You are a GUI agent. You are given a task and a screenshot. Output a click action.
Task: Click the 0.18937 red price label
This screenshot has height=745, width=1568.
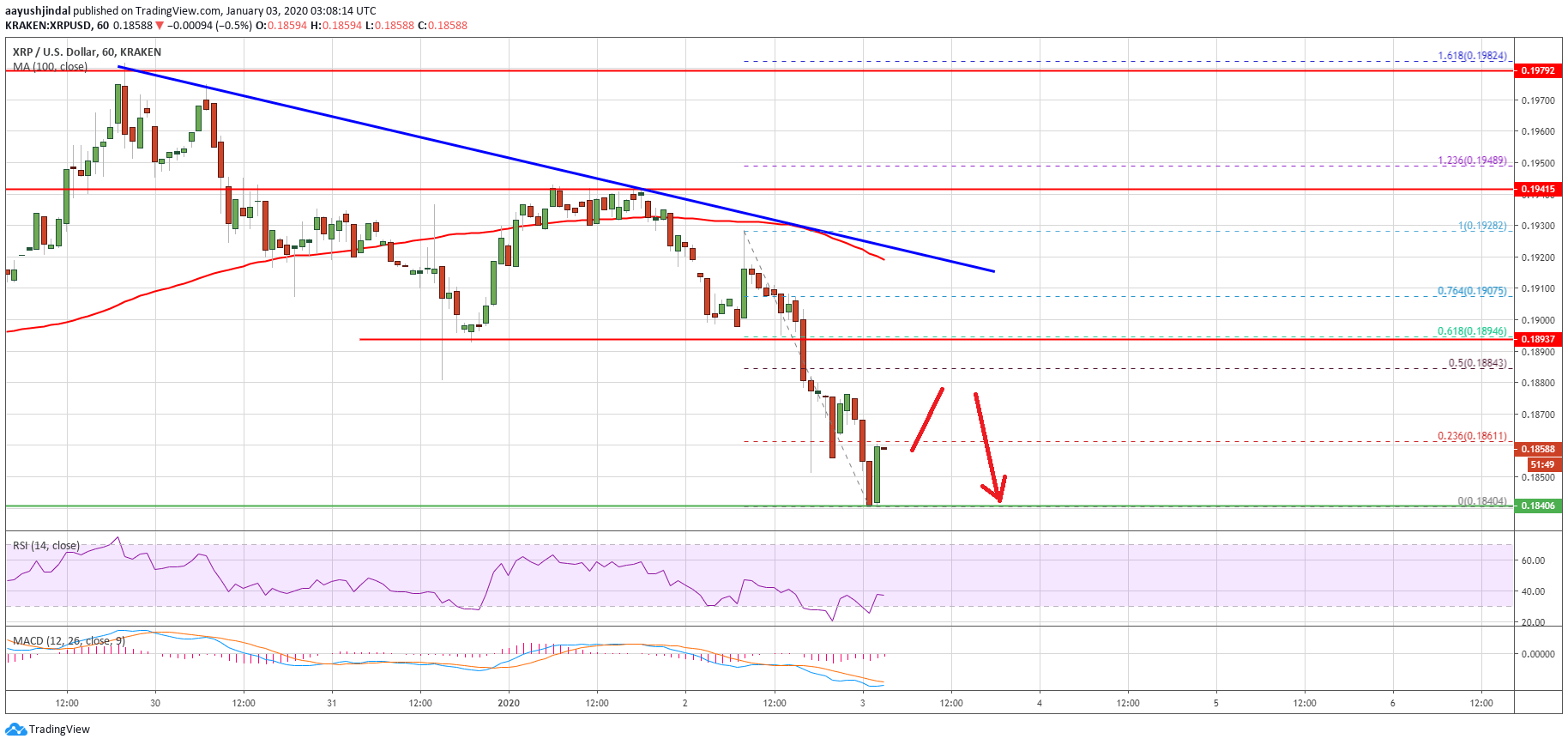1538,339
